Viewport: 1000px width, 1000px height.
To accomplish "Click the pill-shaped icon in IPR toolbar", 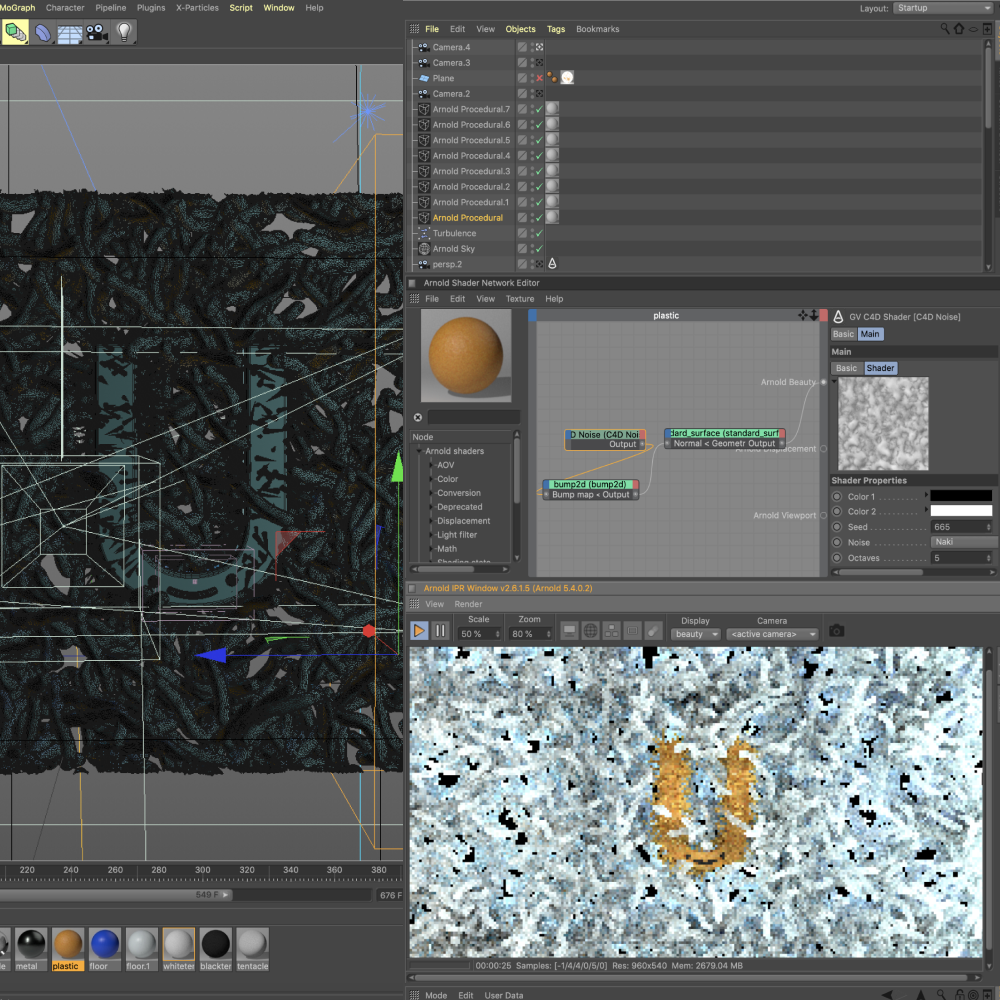I will (653, 631).
